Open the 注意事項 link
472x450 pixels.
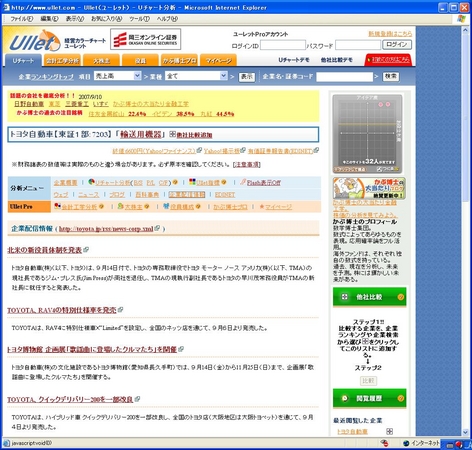pyautogui.click(x=246, y=164)
